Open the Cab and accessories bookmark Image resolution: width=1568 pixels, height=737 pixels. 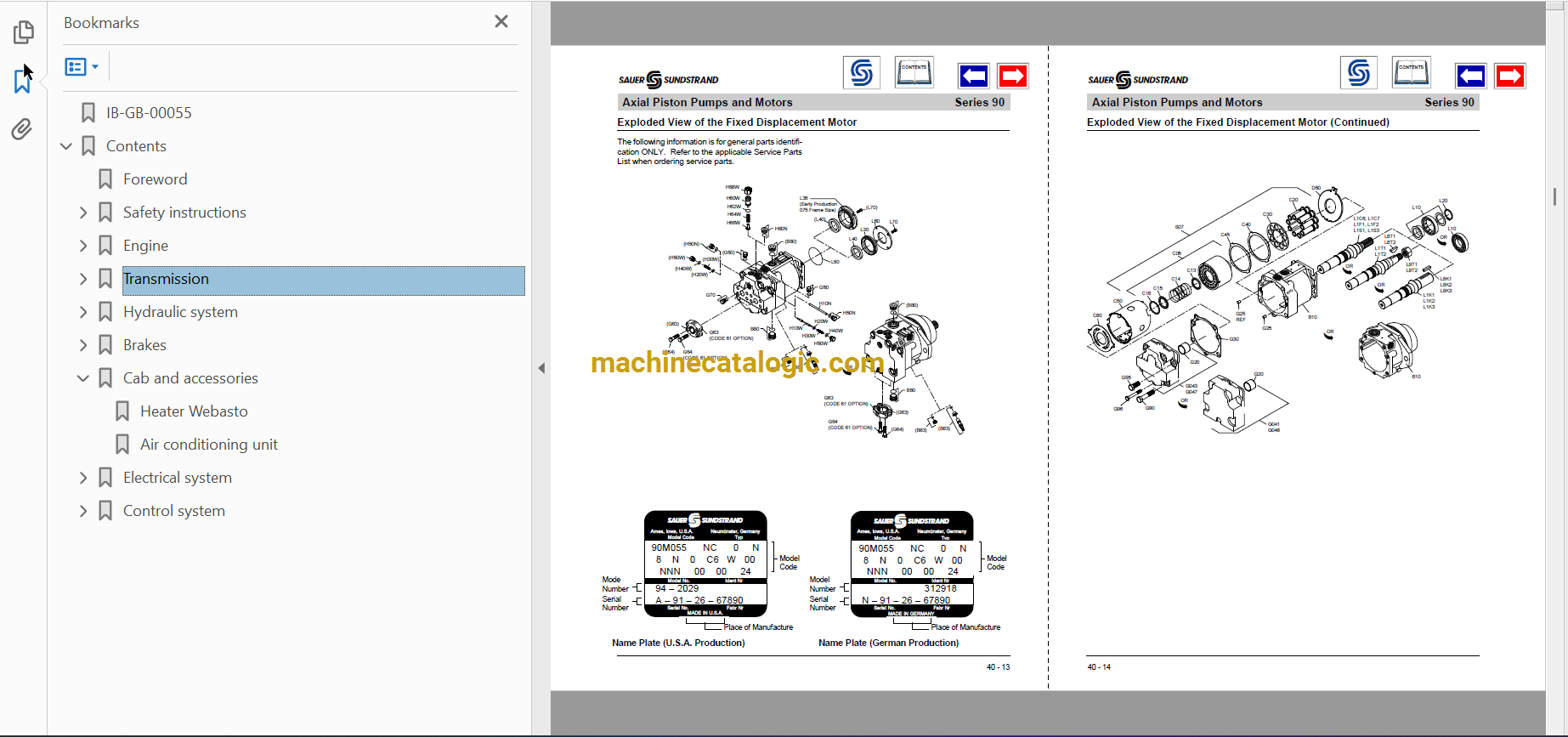click(190, 378)
